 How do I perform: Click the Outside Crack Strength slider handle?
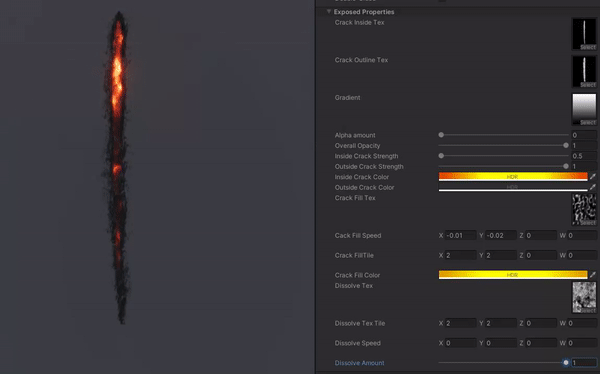[566, 166]
